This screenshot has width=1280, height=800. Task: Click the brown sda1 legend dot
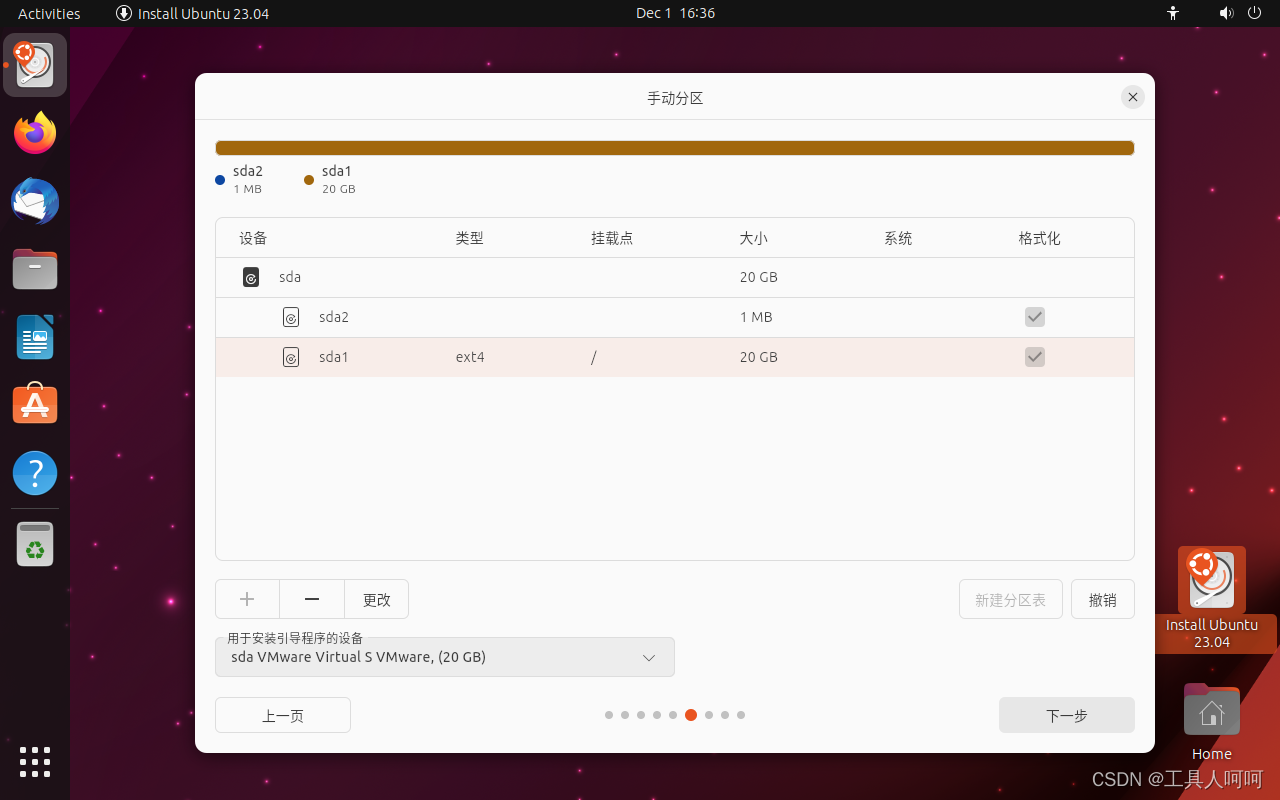click(x=309, y=180)
